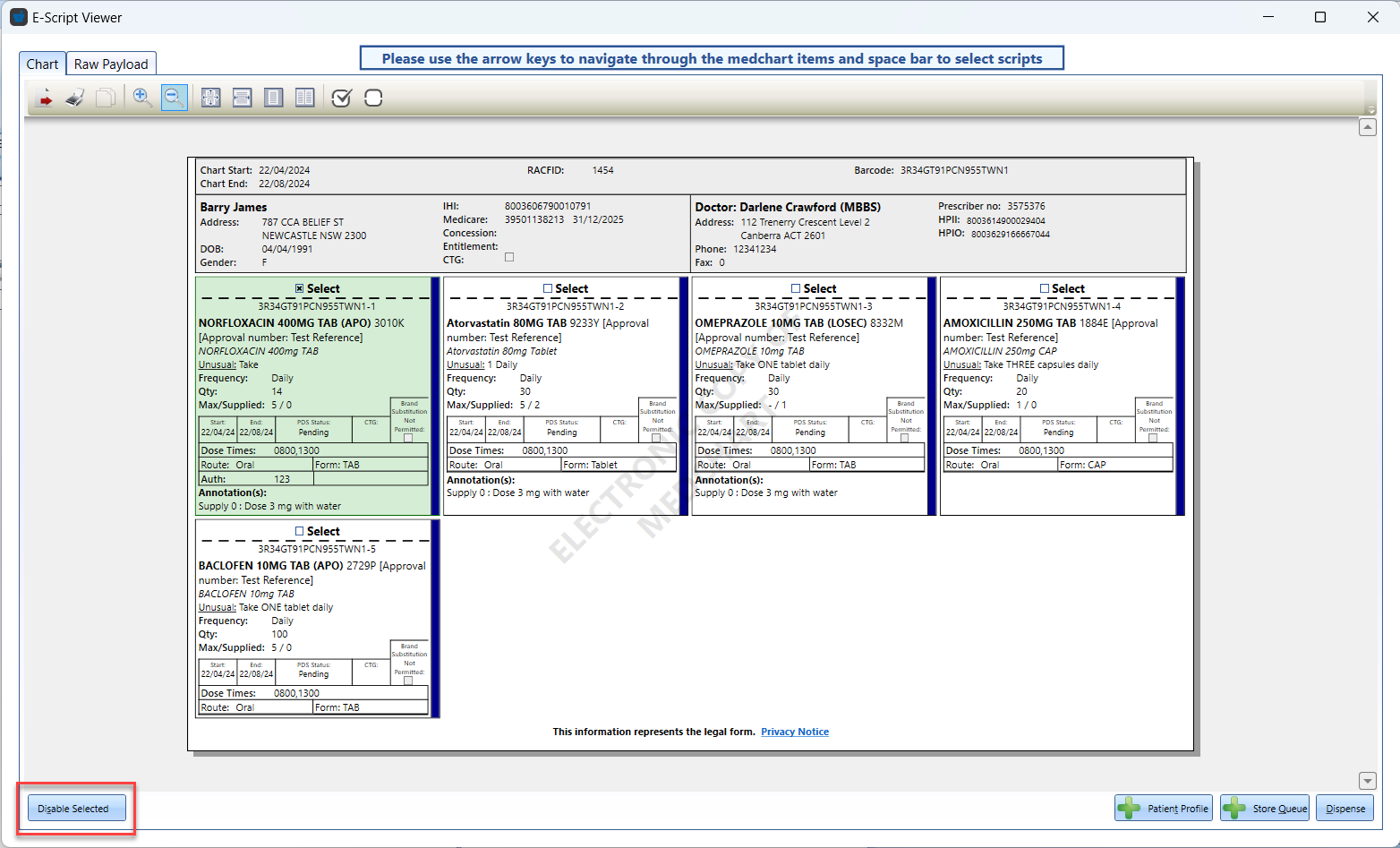The width and height of the screenshot is (1400, 848).
Task: Open the Privacy Notice link
Action: (x=795, y=732)
